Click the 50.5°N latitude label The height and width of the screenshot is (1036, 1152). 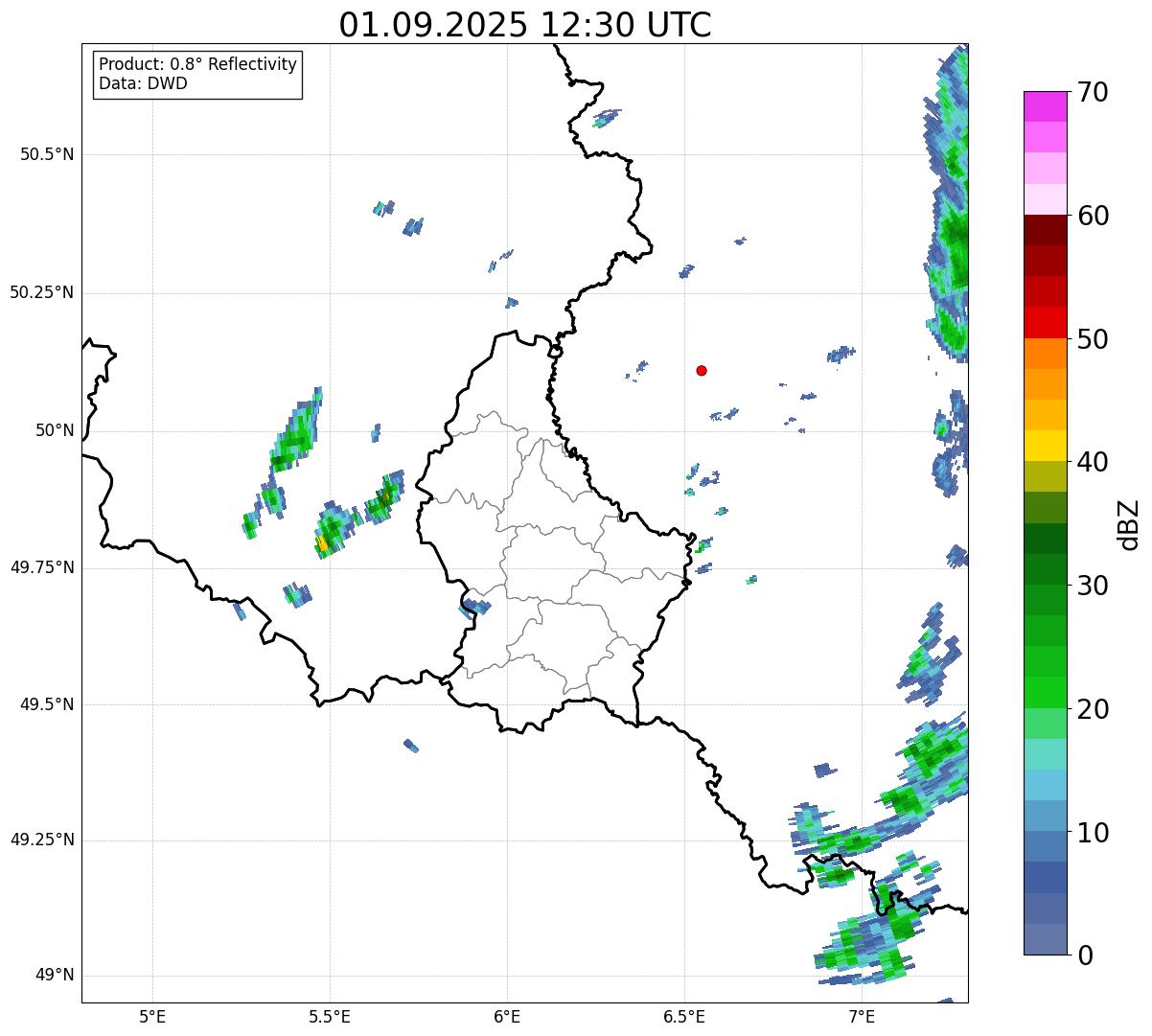(x=47, y=154)
